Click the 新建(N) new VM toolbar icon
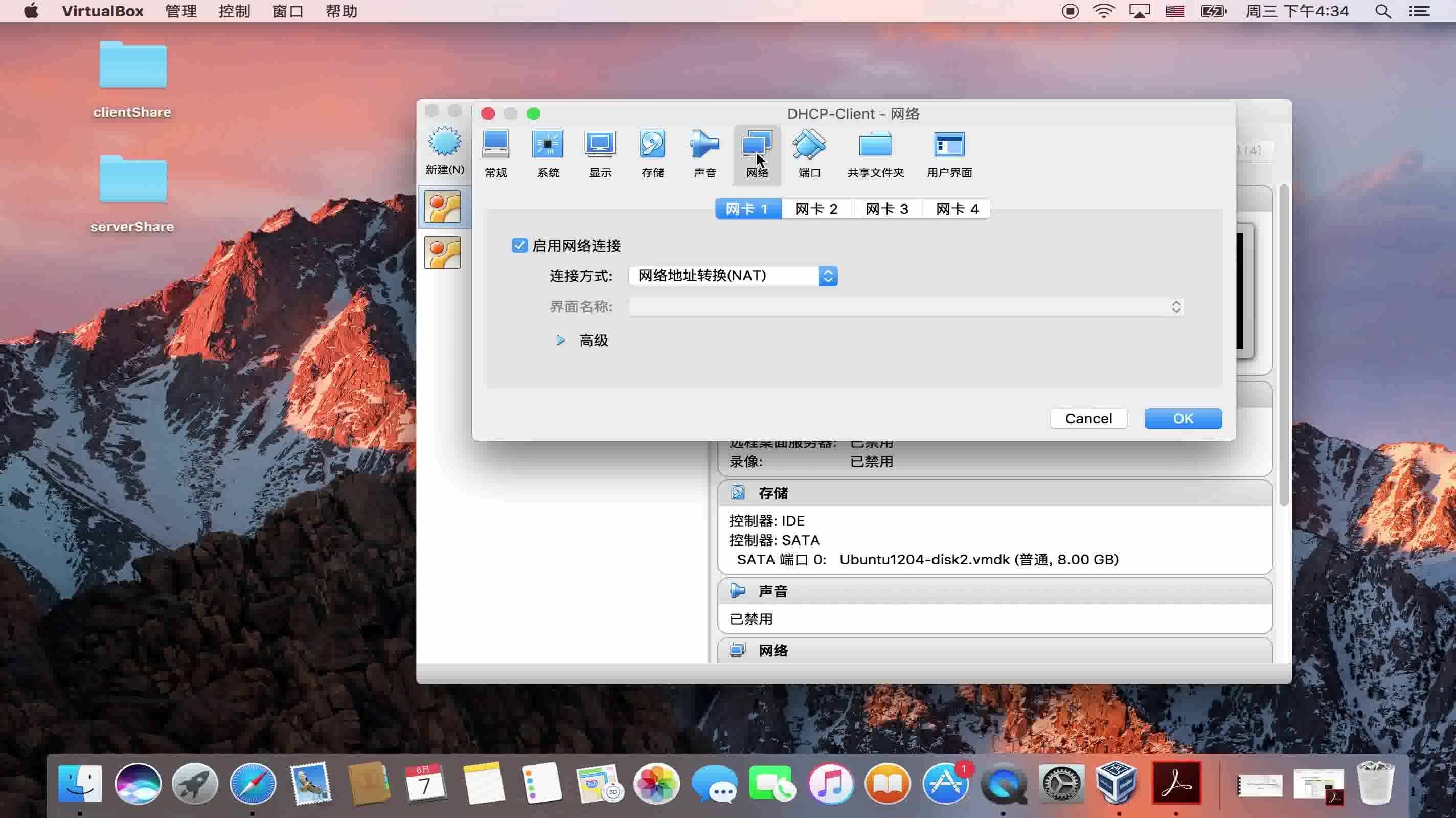The width and height of the screenshot is (1456, 818). (x=445, y=150)
